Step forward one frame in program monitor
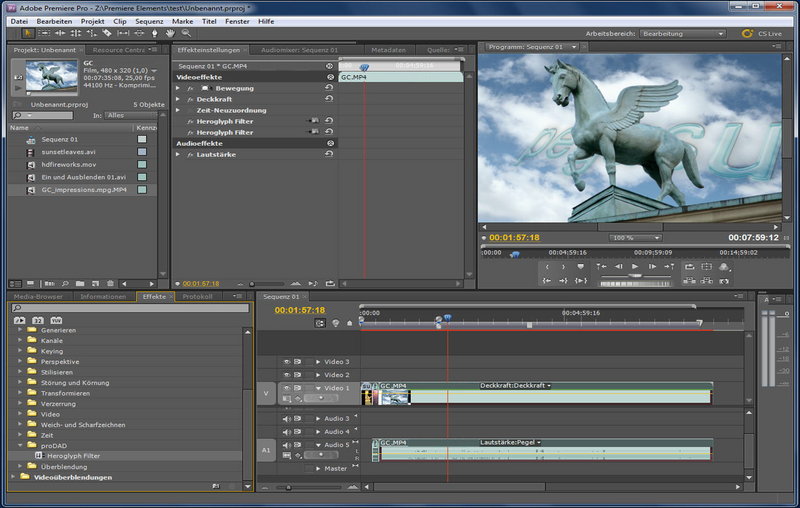 click(652, 266)
